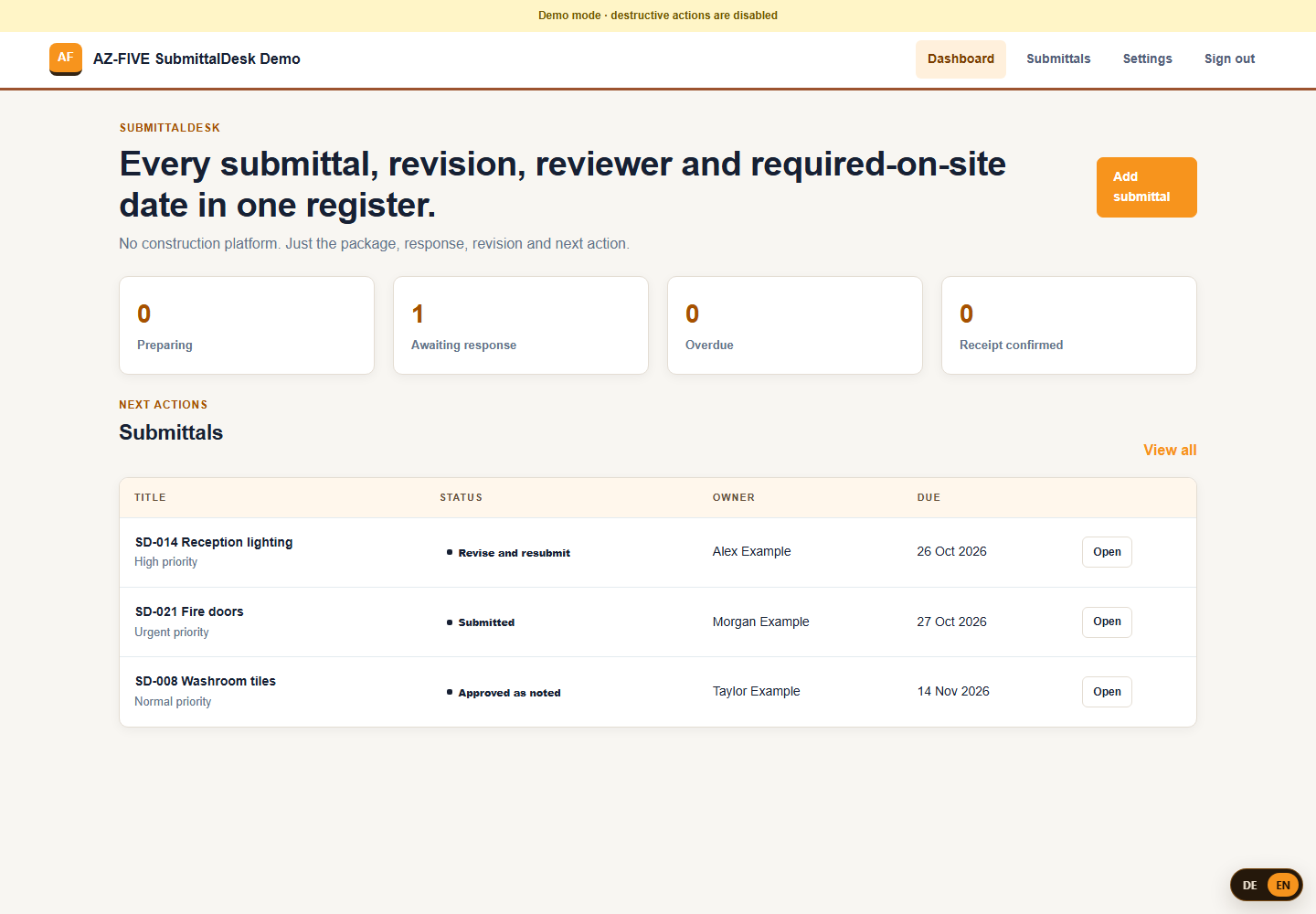Click the AF logo icon
This screenshot has height=914, width=1316.
pos(66,58)
